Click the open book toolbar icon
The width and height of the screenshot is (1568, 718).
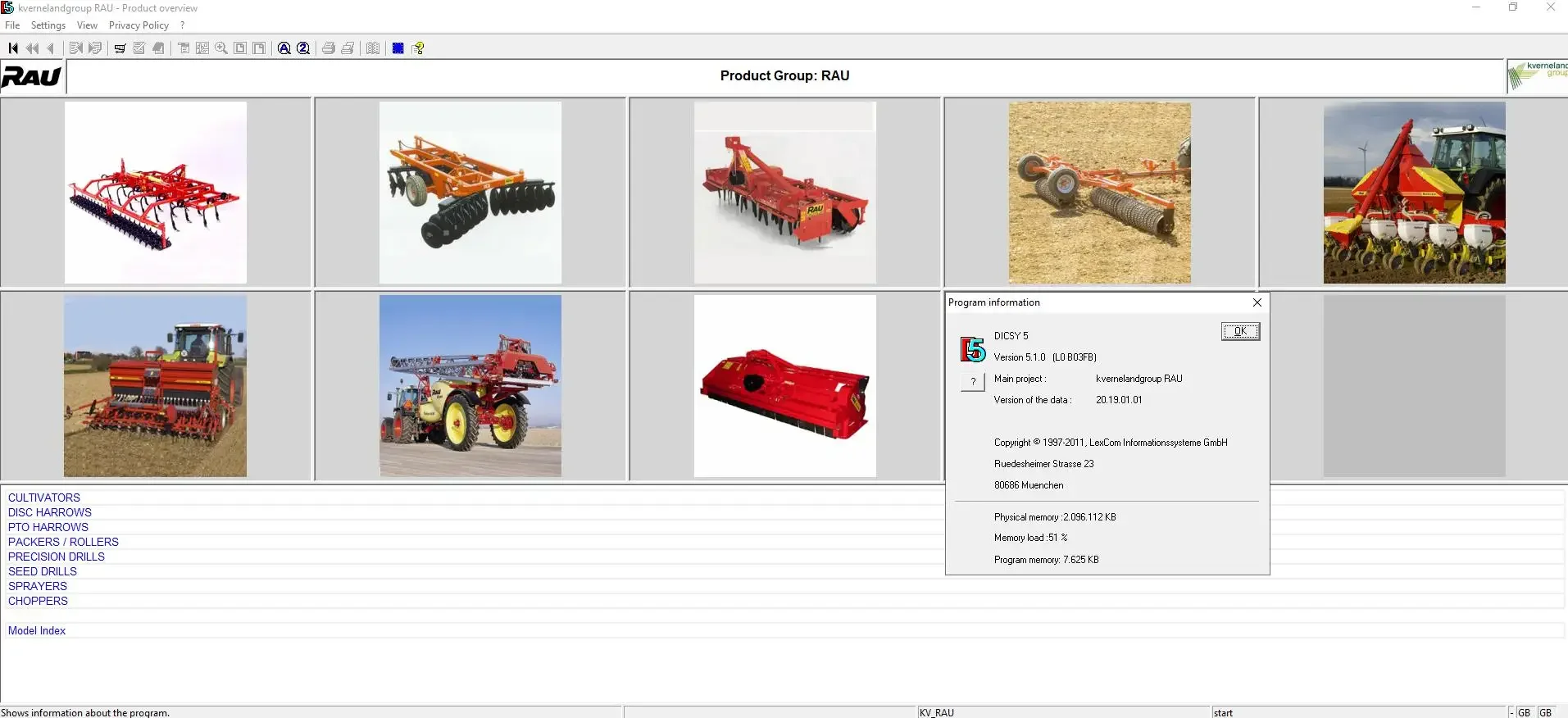pyautogui.click(x=373, y=48)
